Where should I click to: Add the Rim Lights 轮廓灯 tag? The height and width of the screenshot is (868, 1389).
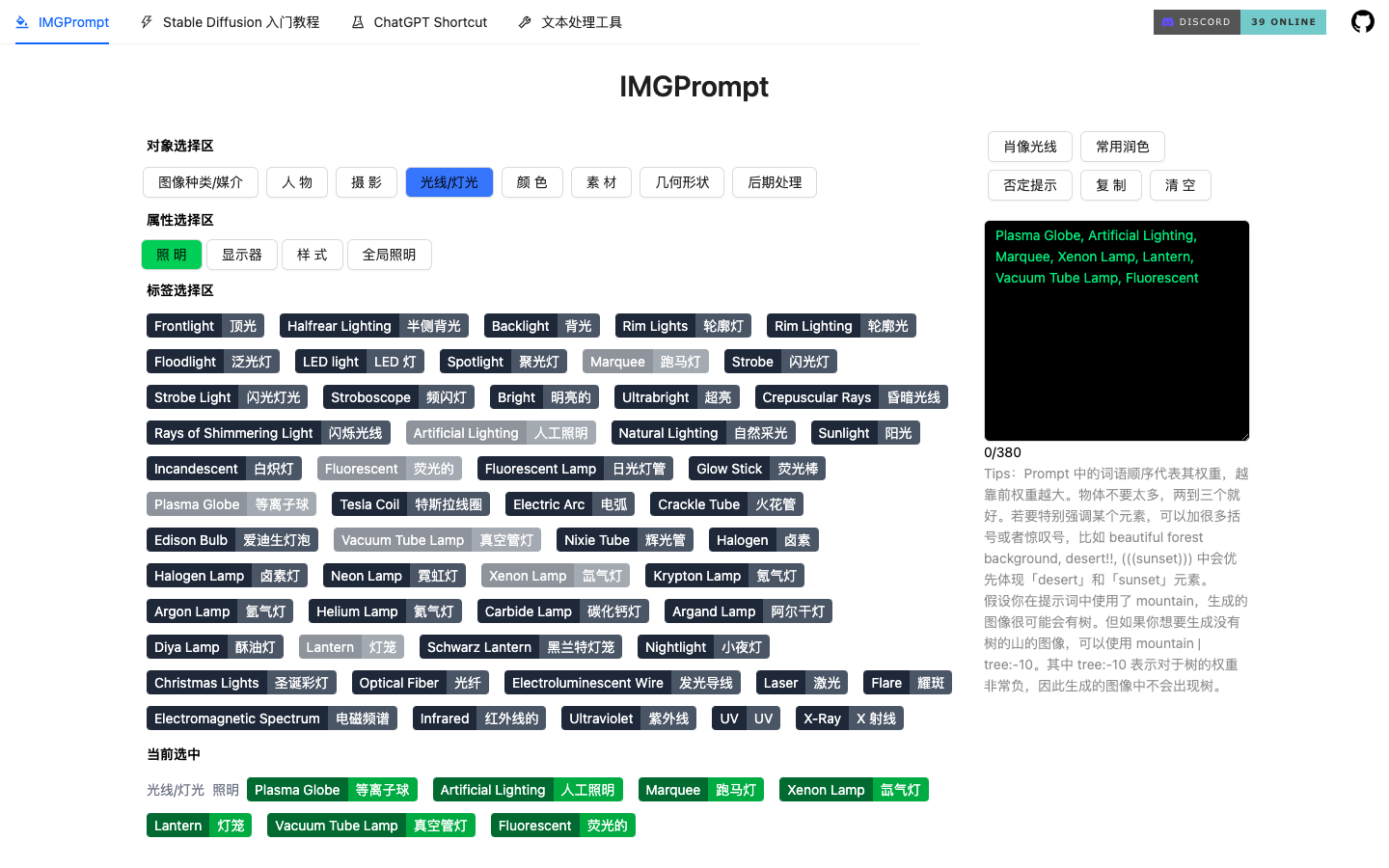[683, 326]
